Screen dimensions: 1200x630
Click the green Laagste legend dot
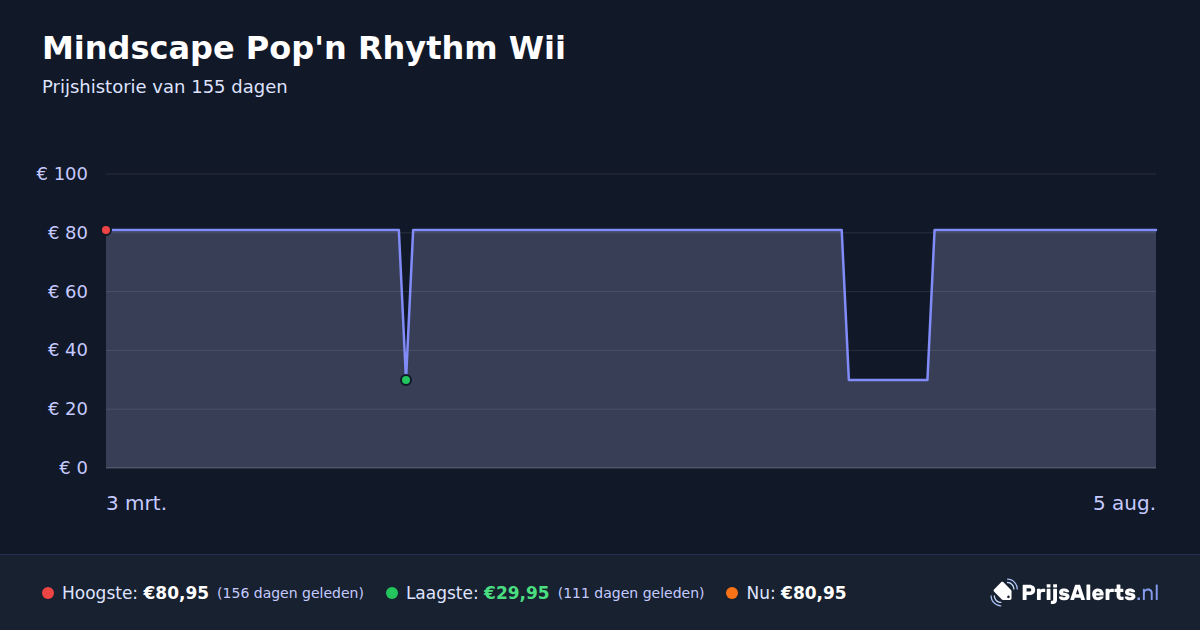coord(392,593)
